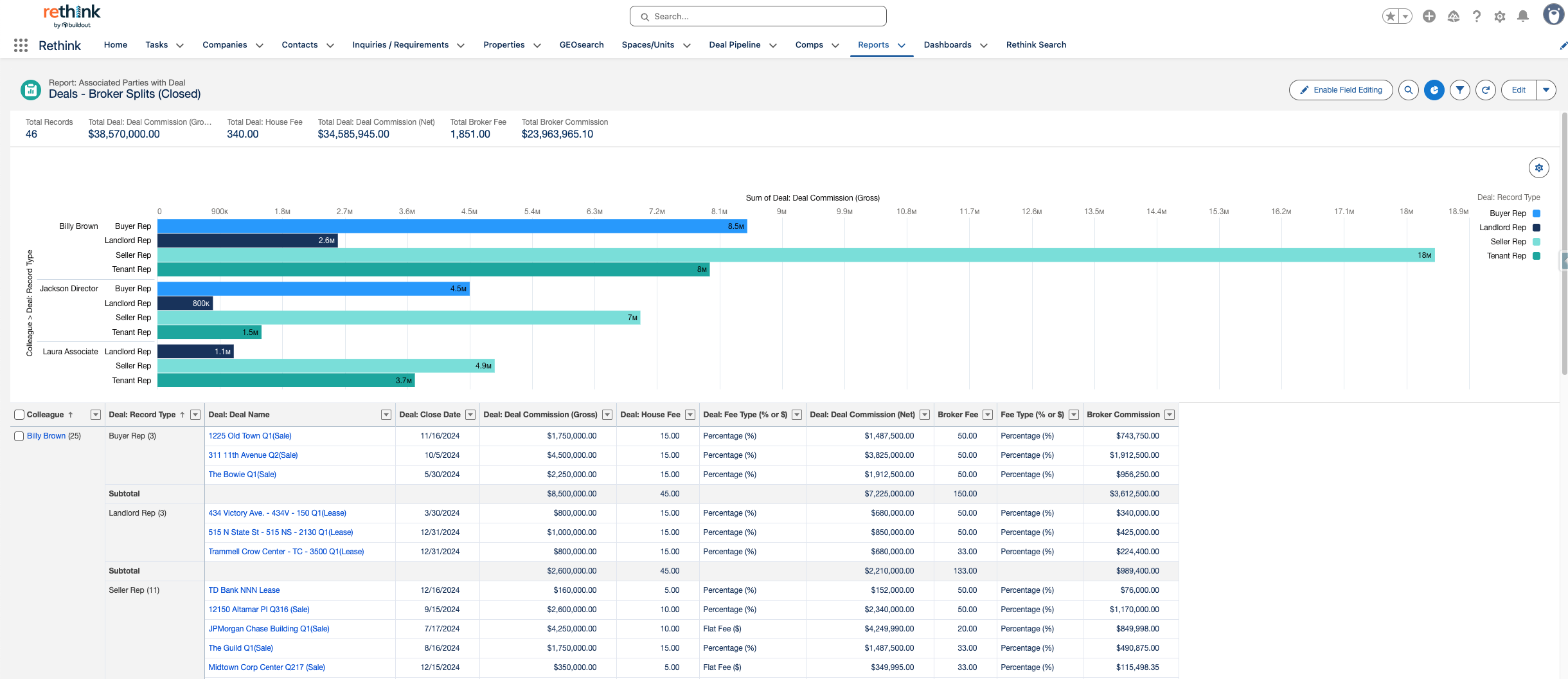1568x679 pixels.
Task: Open the Deal Pipeline tab
Action: (x=735, y=45)
